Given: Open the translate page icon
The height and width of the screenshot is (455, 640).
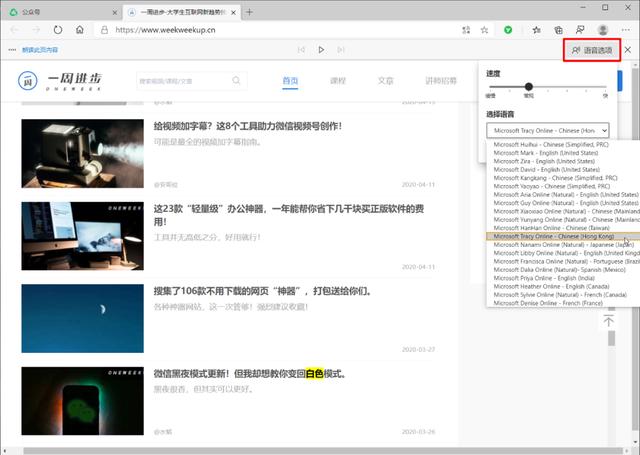Looking at the screenshot, I should pos(466,30).
